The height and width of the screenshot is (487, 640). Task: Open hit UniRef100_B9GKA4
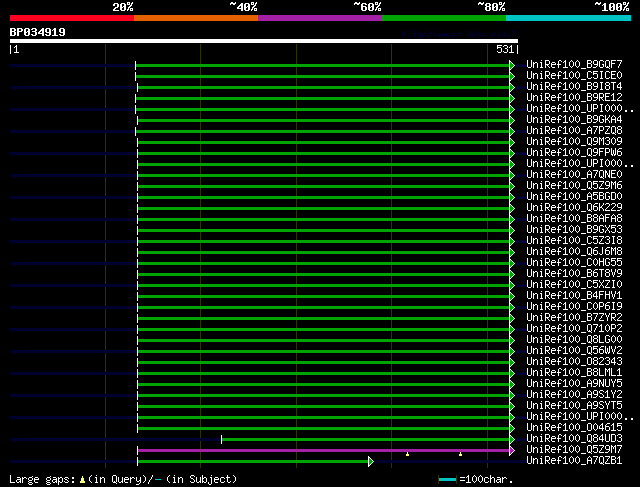tap(574, 120)
